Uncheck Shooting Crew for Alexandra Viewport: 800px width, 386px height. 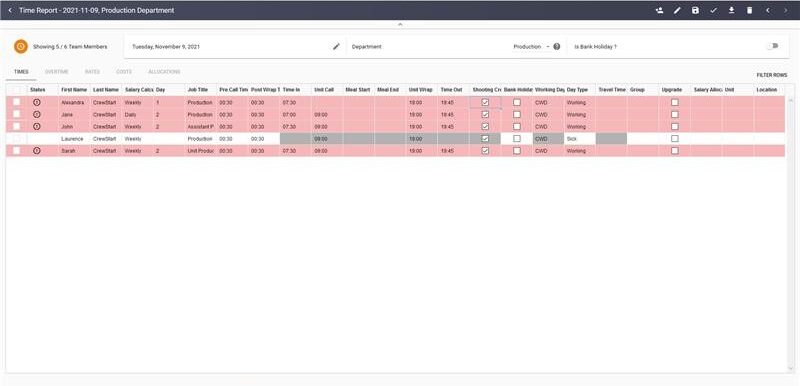[x=485, y=102]
